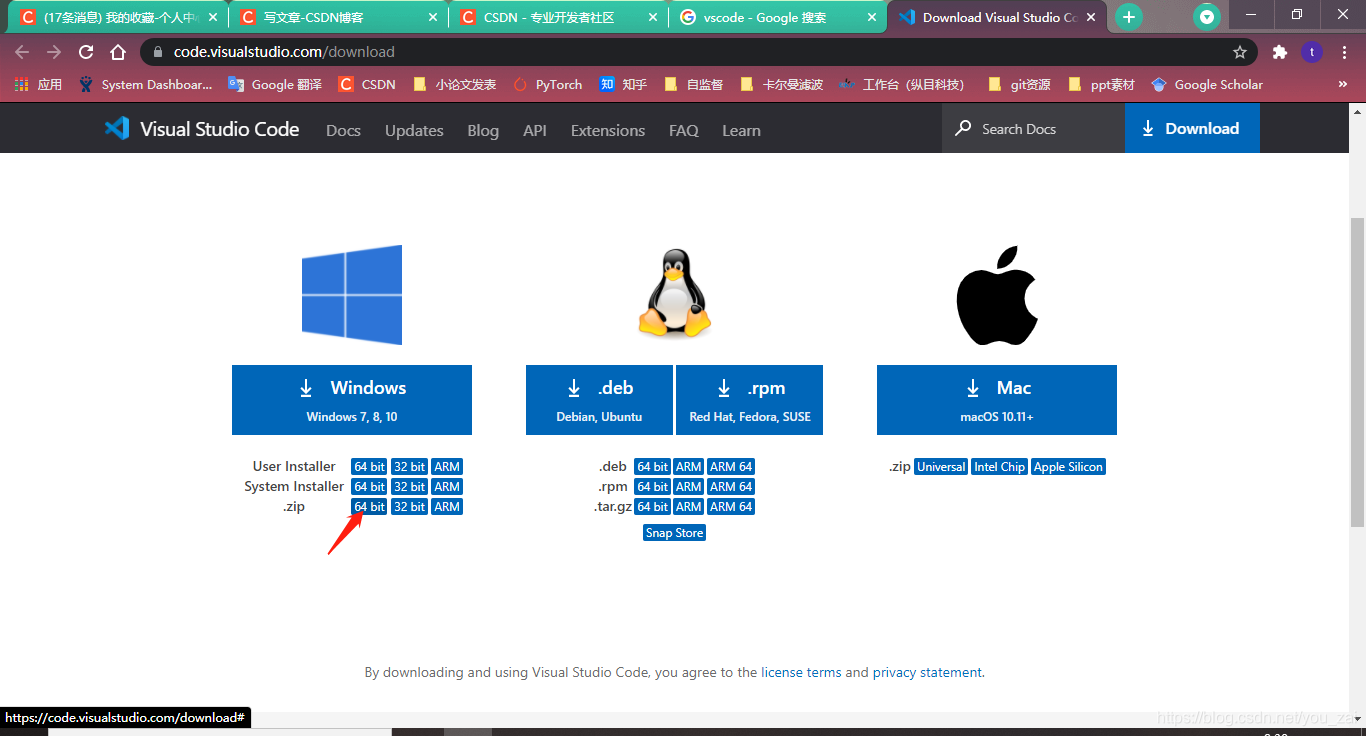Image resolution: width=1366 pixels, height=736 pixels.
Task: Click the blue Download button in header
Action: point(1192,128)
